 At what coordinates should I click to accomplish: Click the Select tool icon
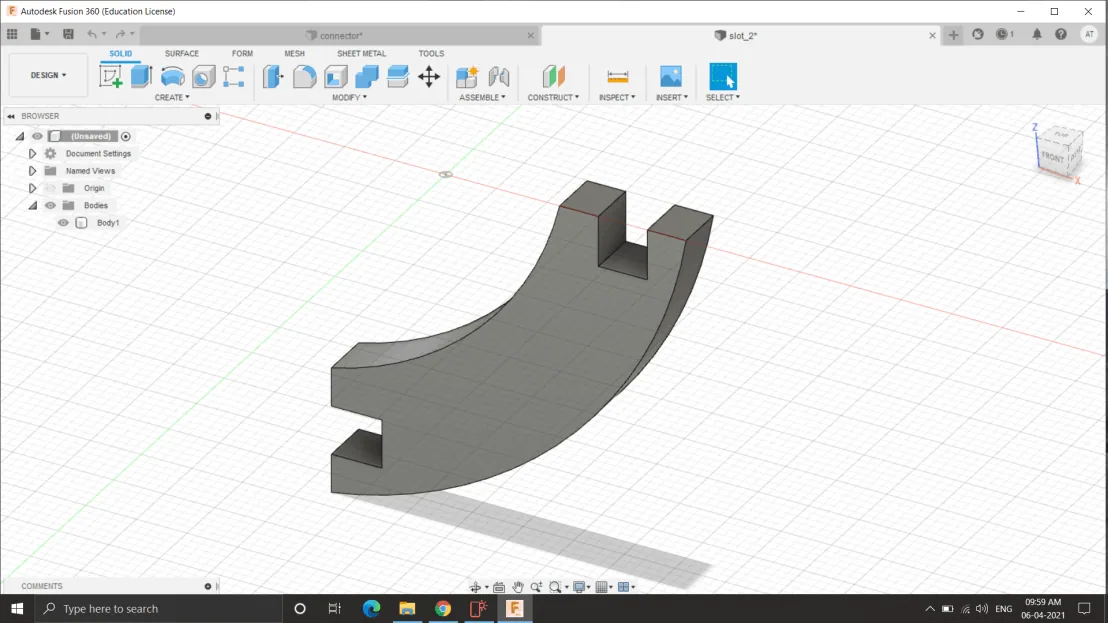723,76
